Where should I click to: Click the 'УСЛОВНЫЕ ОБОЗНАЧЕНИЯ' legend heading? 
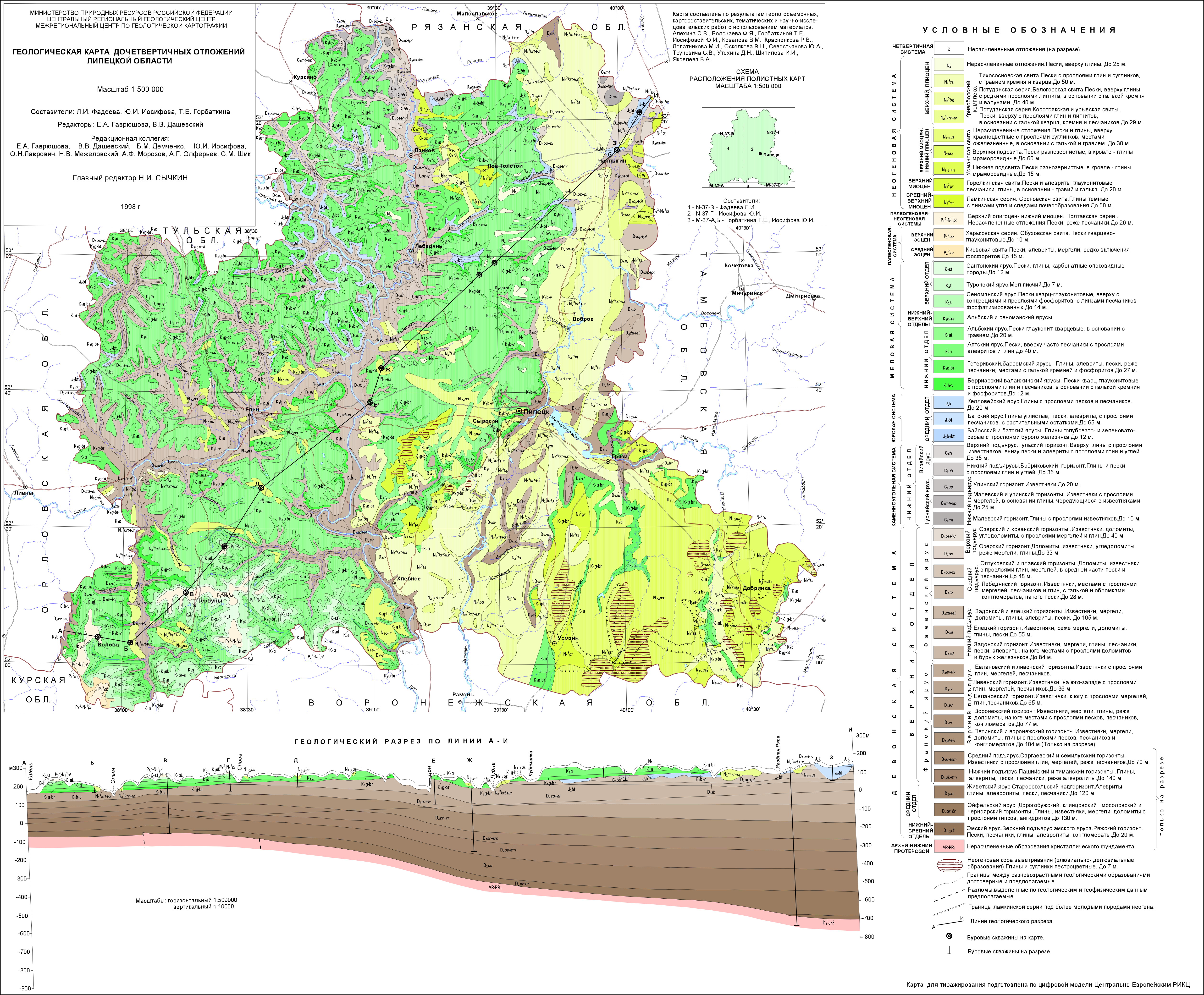click(1019, 30)
